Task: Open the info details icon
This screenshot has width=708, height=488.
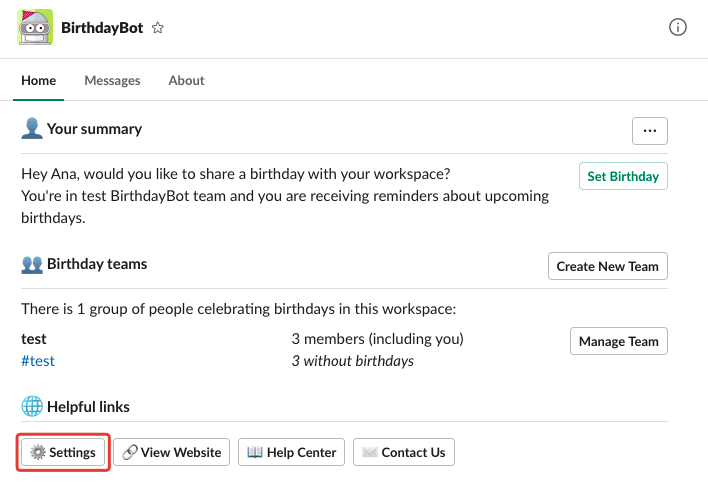Action: 678,28
